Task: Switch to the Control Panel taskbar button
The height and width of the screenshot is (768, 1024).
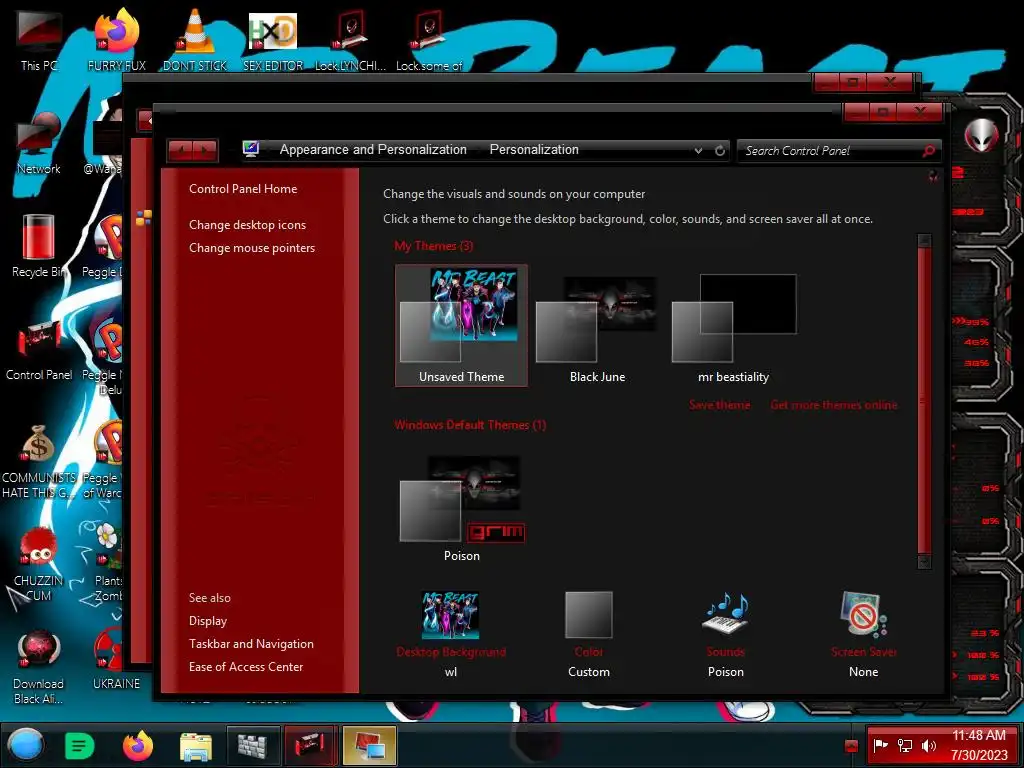Action: [310, 745]
